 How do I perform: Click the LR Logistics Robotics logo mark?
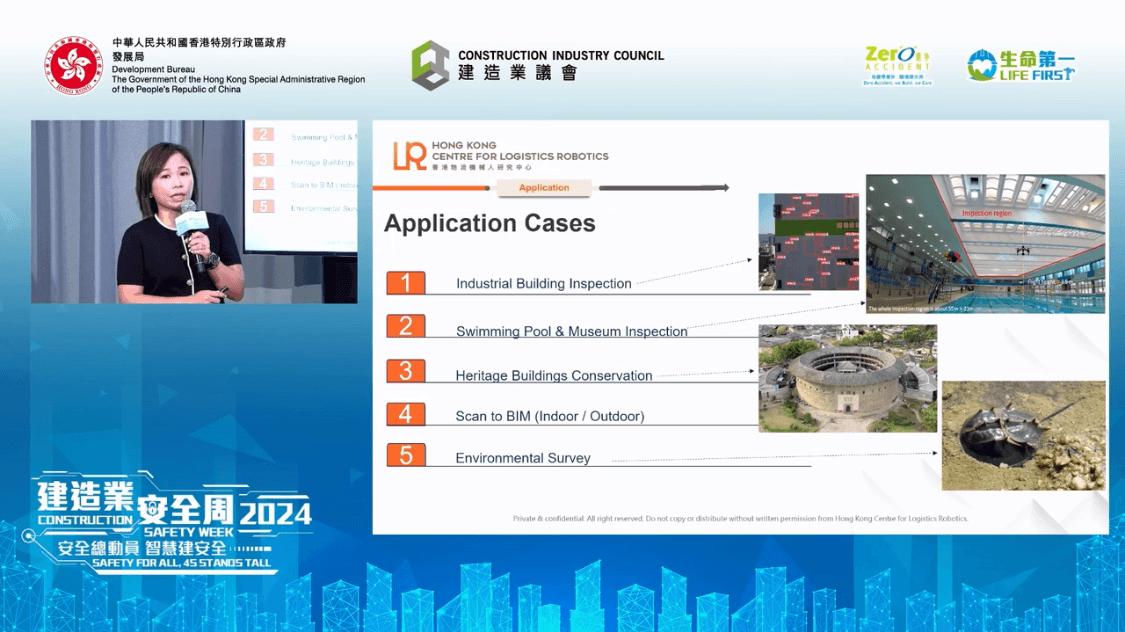[410, 156]
